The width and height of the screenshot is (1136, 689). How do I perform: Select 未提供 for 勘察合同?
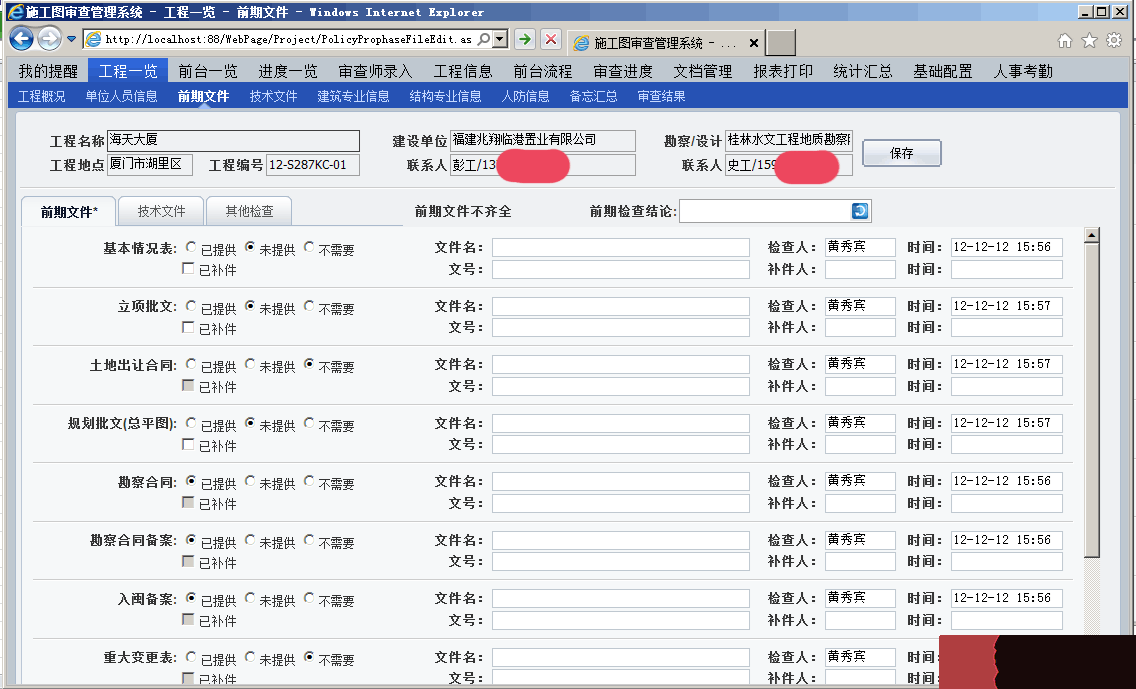tap(250, 480)
